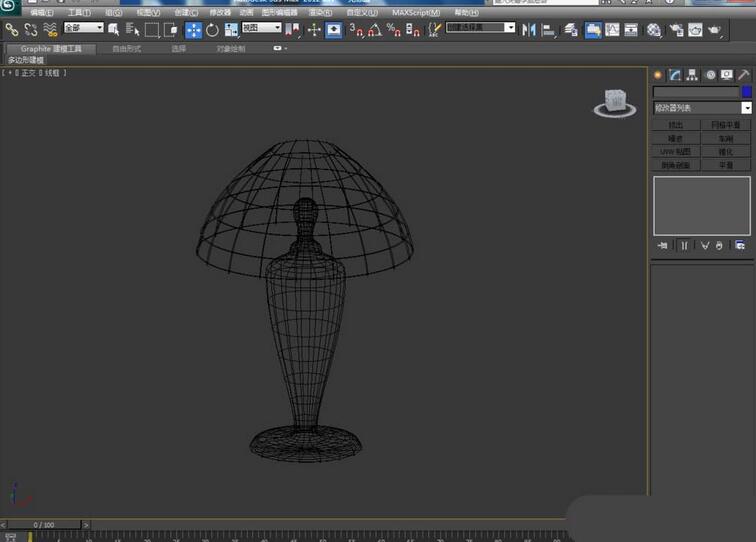The width and height of the screenshot is (756, 542).
Task: Click the Unlink Selection broken chain icon
Action: tap(31, 30)
